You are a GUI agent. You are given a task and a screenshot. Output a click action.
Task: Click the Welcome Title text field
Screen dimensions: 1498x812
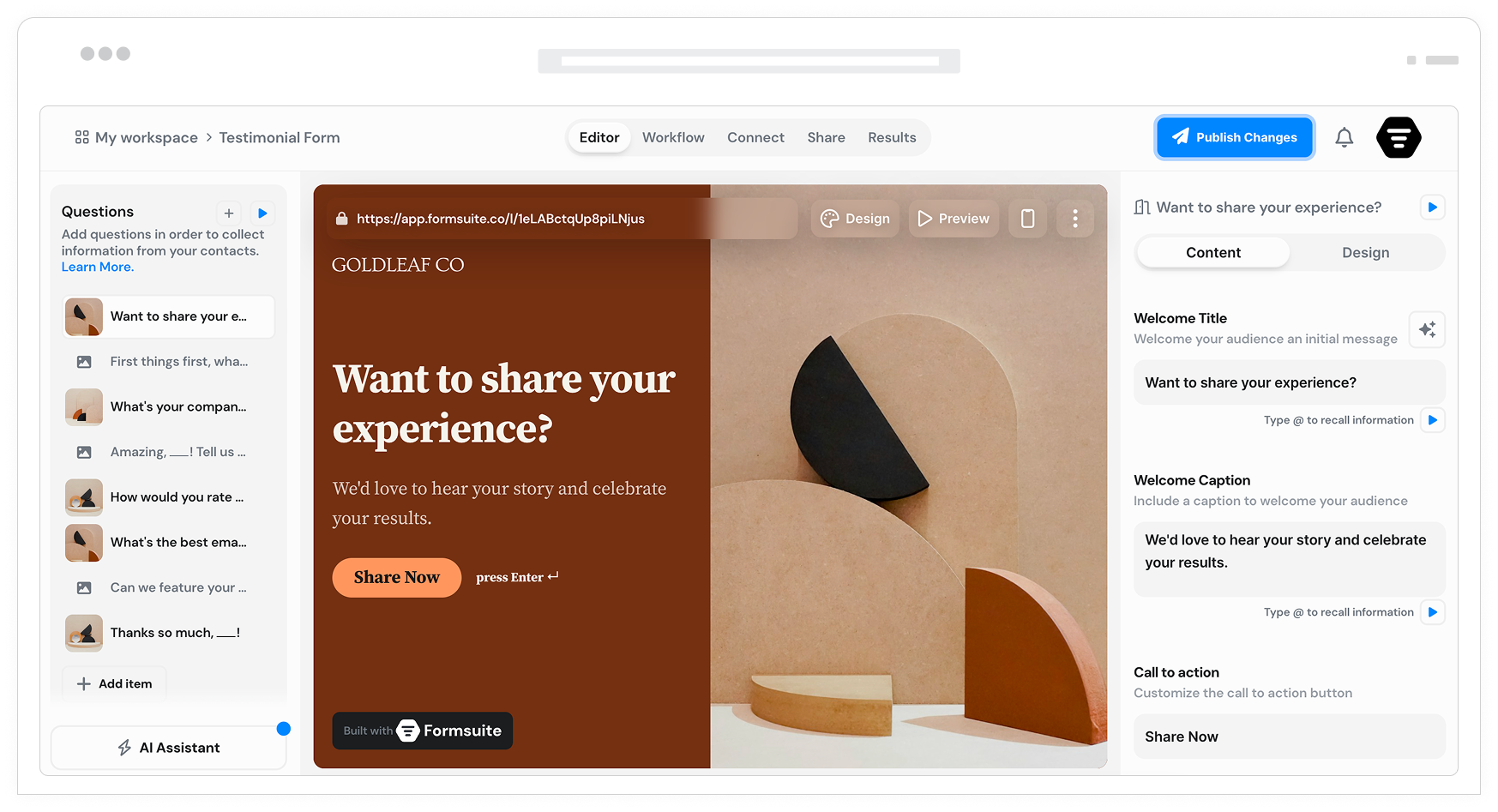[1289, 382]
